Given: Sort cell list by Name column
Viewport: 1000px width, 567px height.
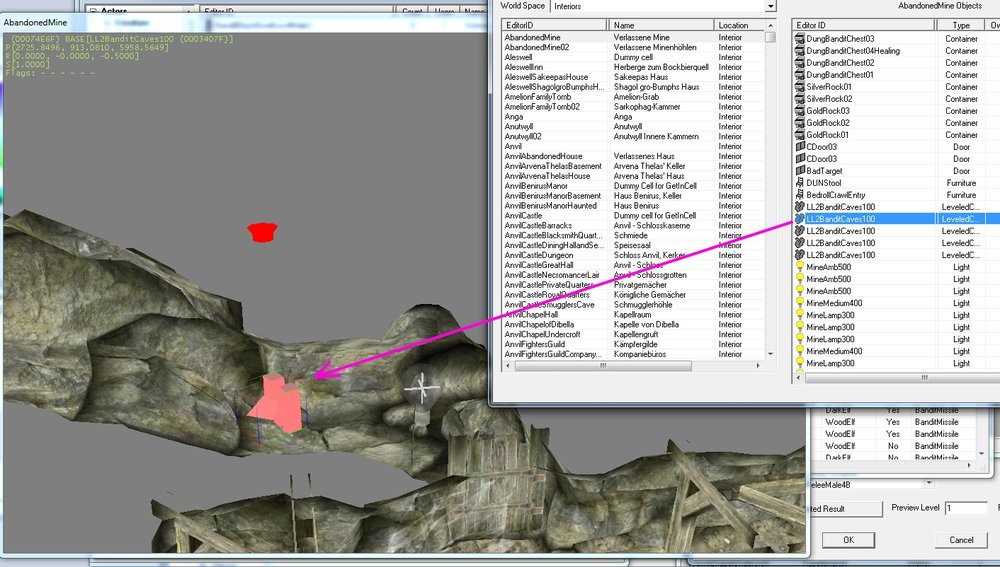Looking at the screenshot, I should pos(661,26).
